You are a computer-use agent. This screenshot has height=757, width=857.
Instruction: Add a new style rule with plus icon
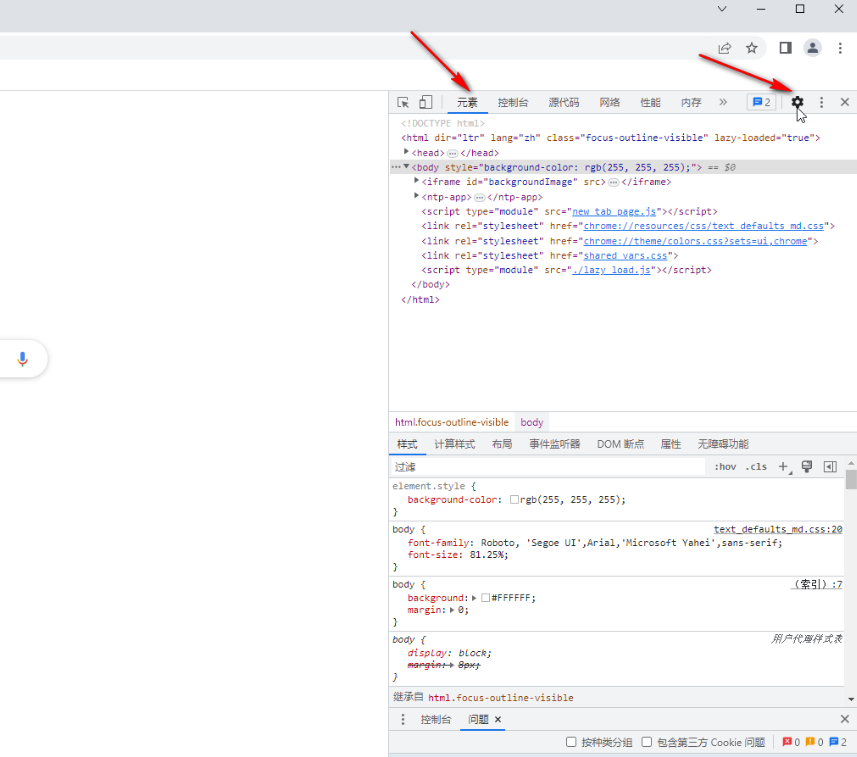click(784, 467)
